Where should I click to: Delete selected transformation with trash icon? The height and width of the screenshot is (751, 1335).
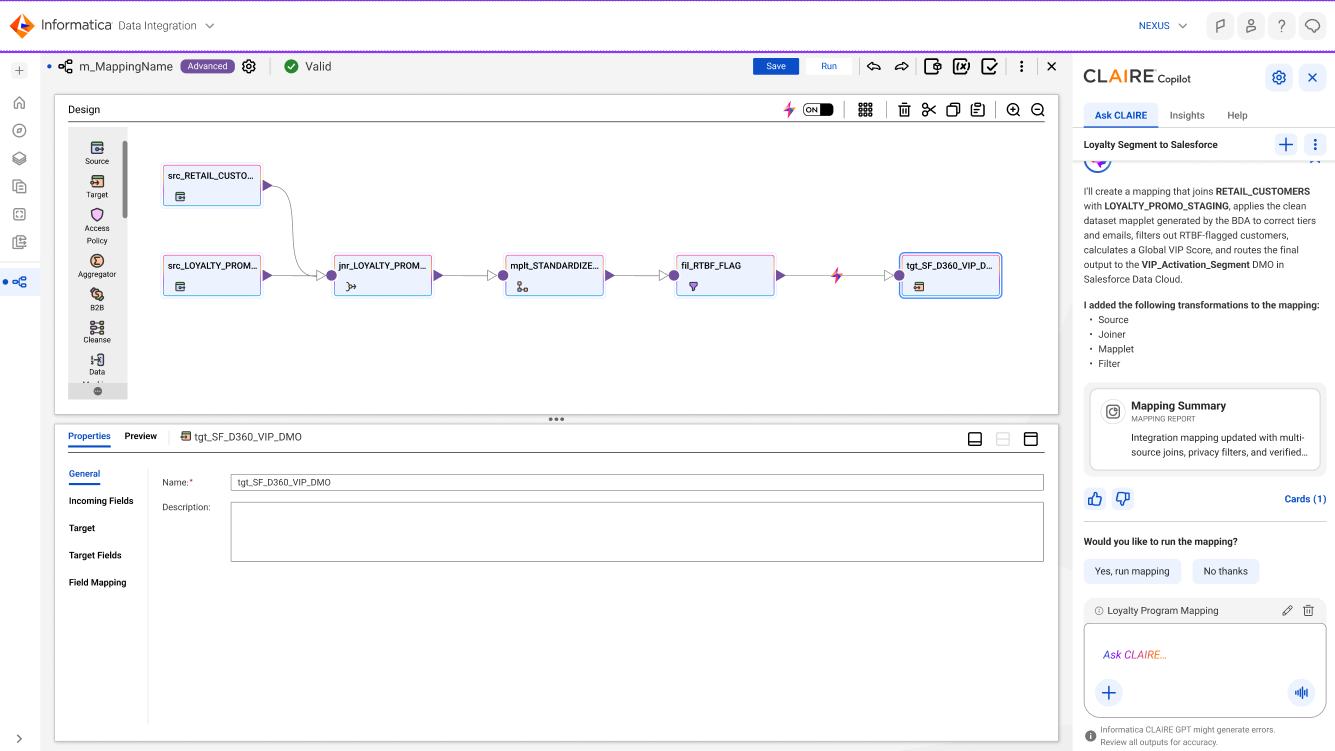(x=904, y=110)
